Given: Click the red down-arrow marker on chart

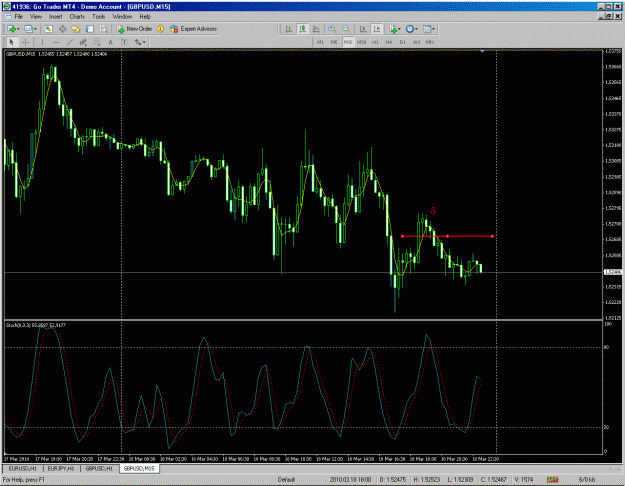Looking at the screenshot, I should (x=433, y=211).
